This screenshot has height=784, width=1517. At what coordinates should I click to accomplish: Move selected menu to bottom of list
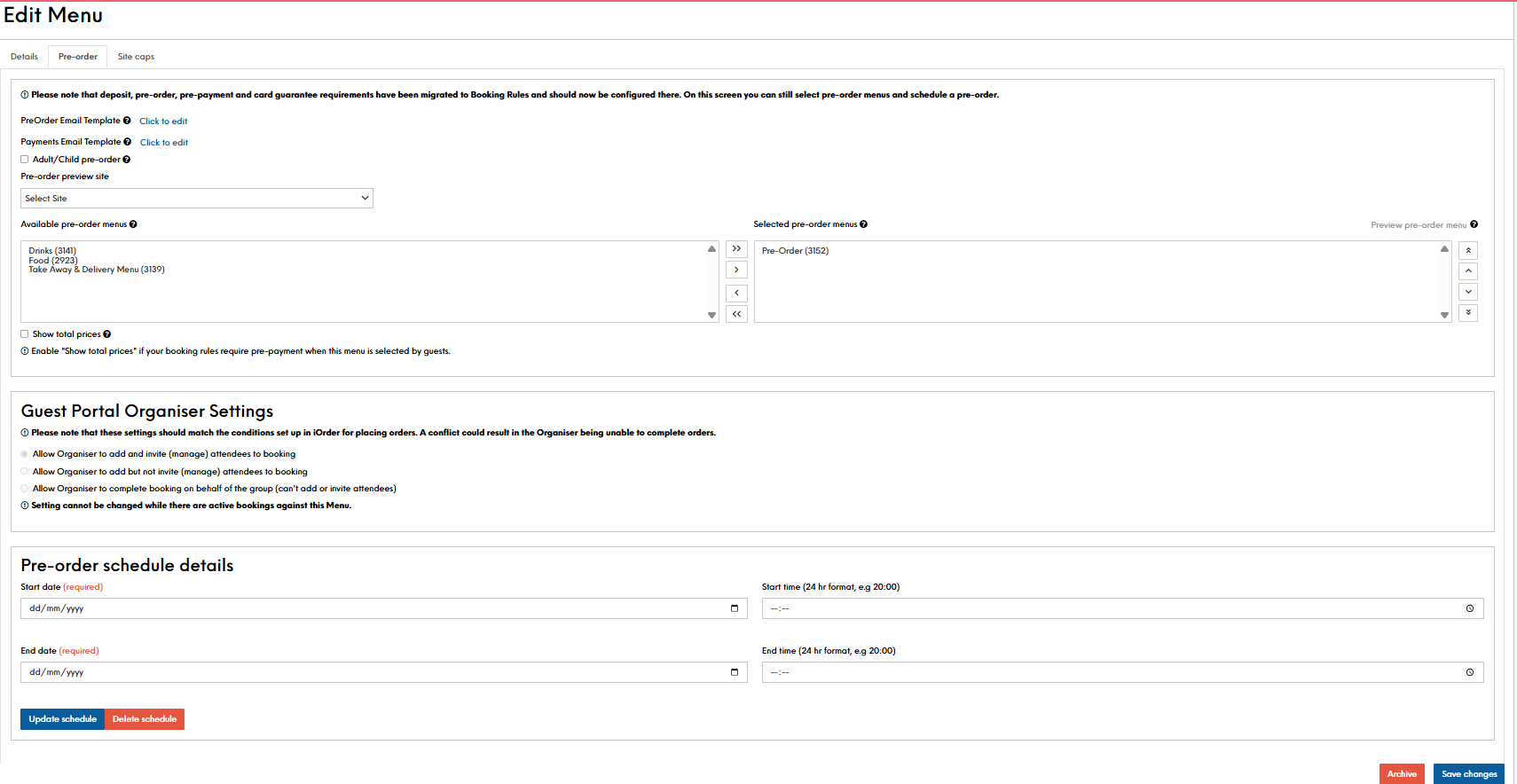tap(1468, 312)
